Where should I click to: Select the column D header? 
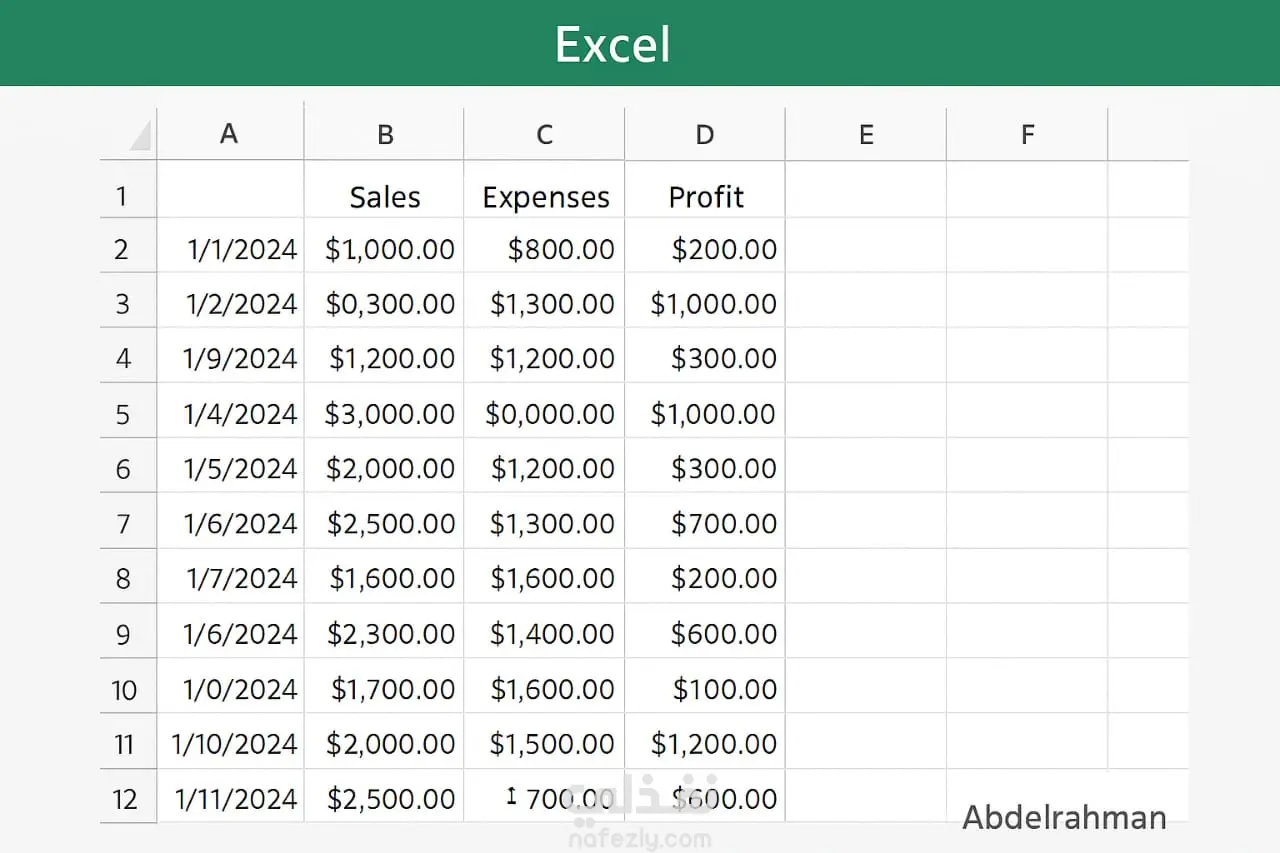705,135
